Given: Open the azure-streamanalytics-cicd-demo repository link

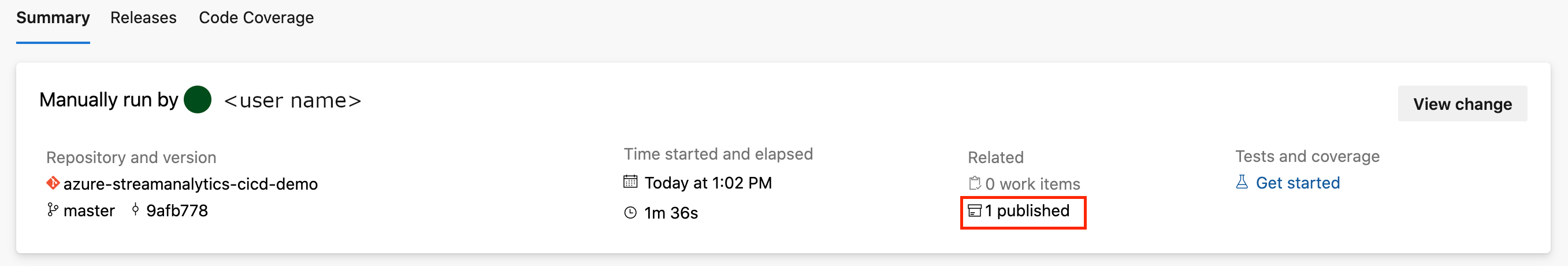Looking at the screenshot, I should pyautogui.click(x=191, y=184).
